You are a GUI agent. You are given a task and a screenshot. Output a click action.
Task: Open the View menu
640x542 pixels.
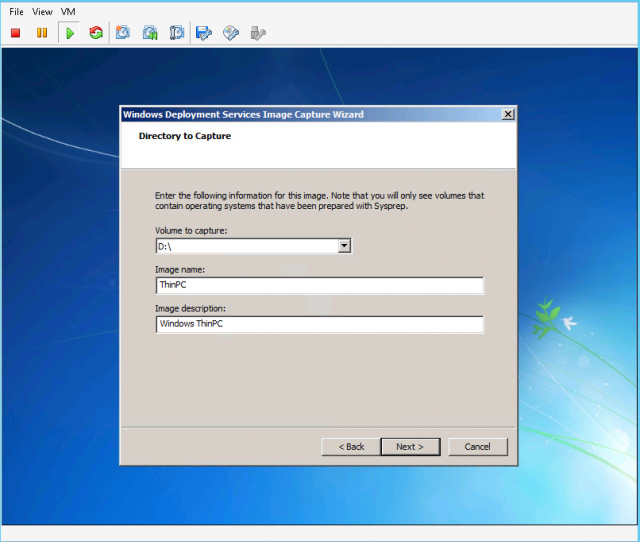42,11
